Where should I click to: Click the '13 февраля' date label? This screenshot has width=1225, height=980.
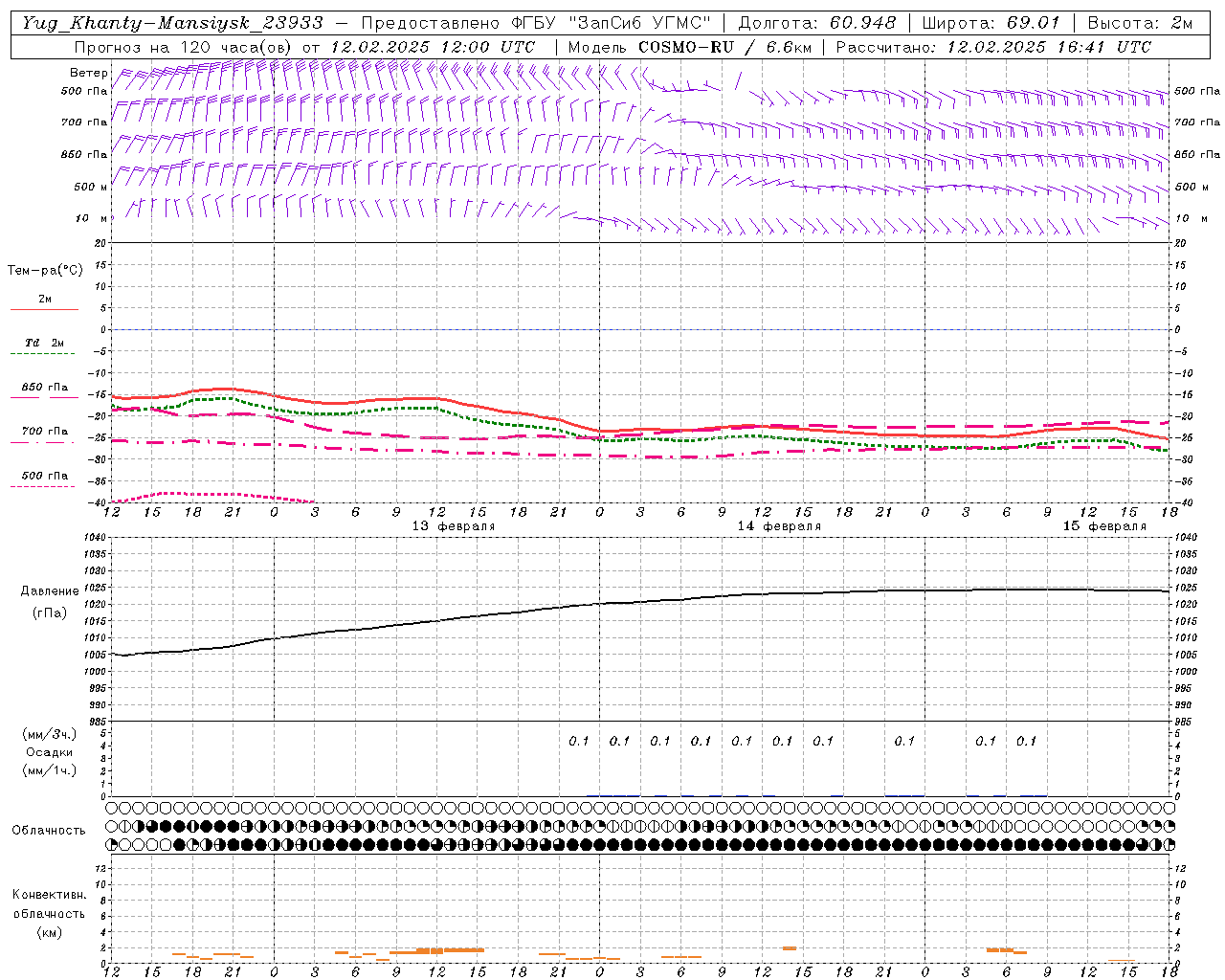click(454, 526)
